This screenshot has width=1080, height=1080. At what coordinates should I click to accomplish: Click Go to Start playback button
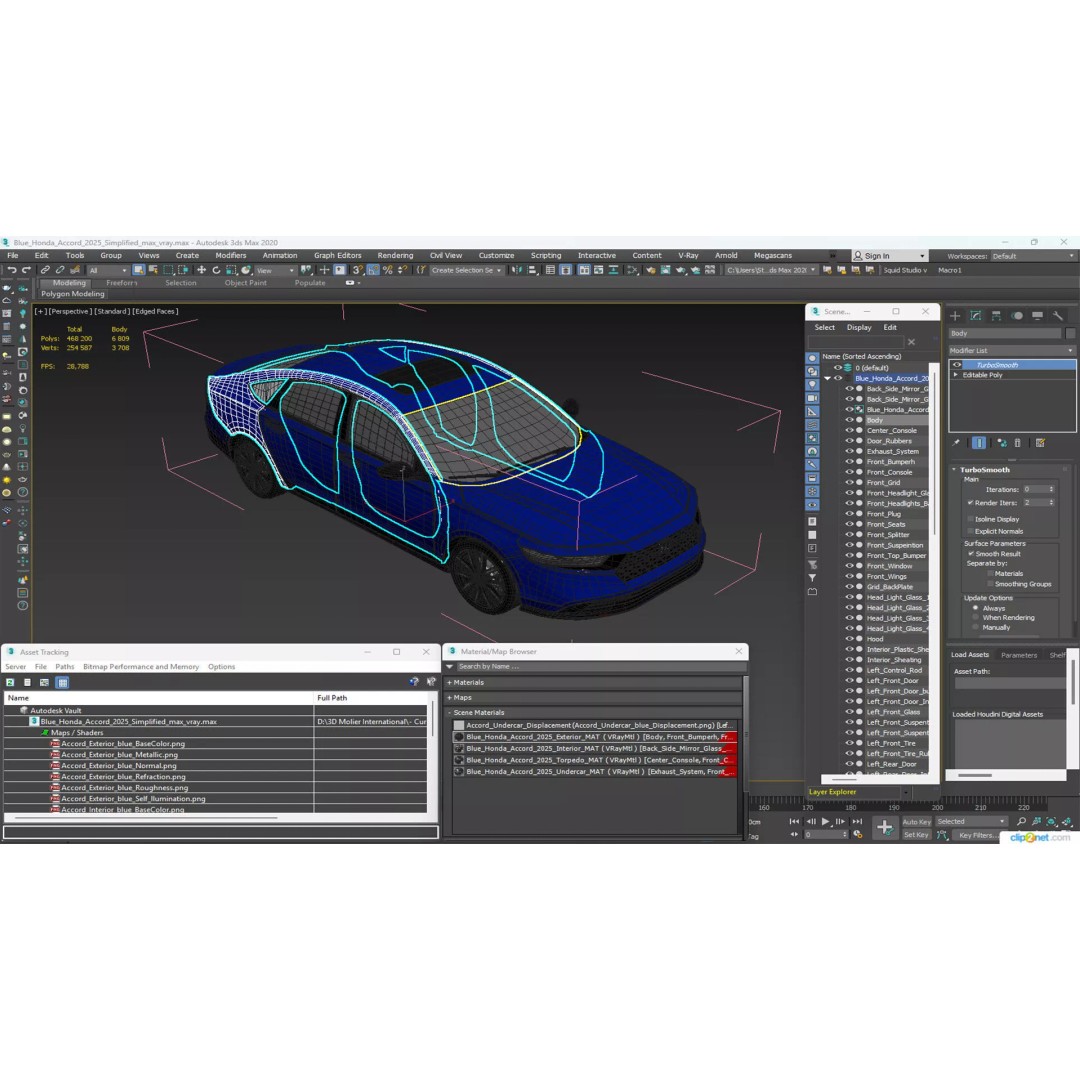tap(794, 821)
